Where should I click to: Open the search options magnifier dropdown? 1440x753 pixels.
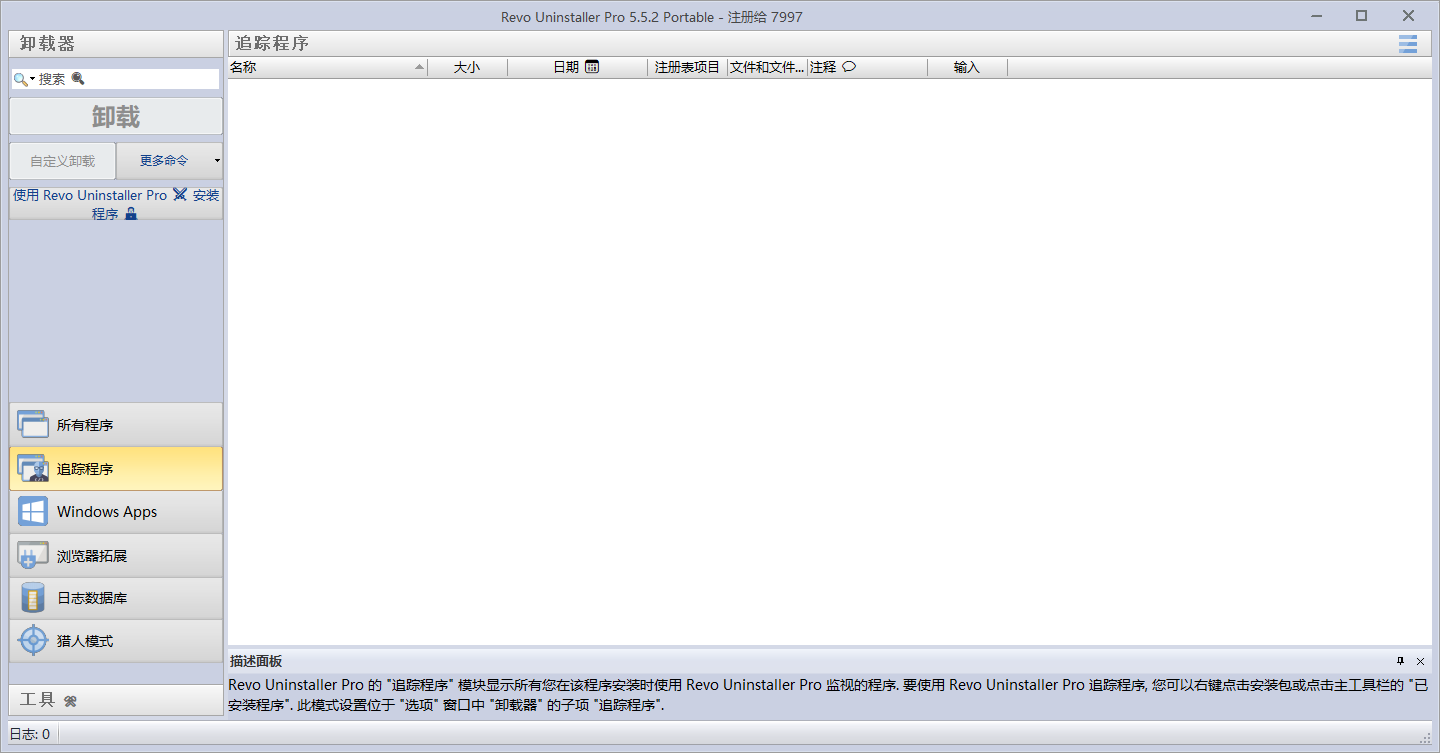23,79
